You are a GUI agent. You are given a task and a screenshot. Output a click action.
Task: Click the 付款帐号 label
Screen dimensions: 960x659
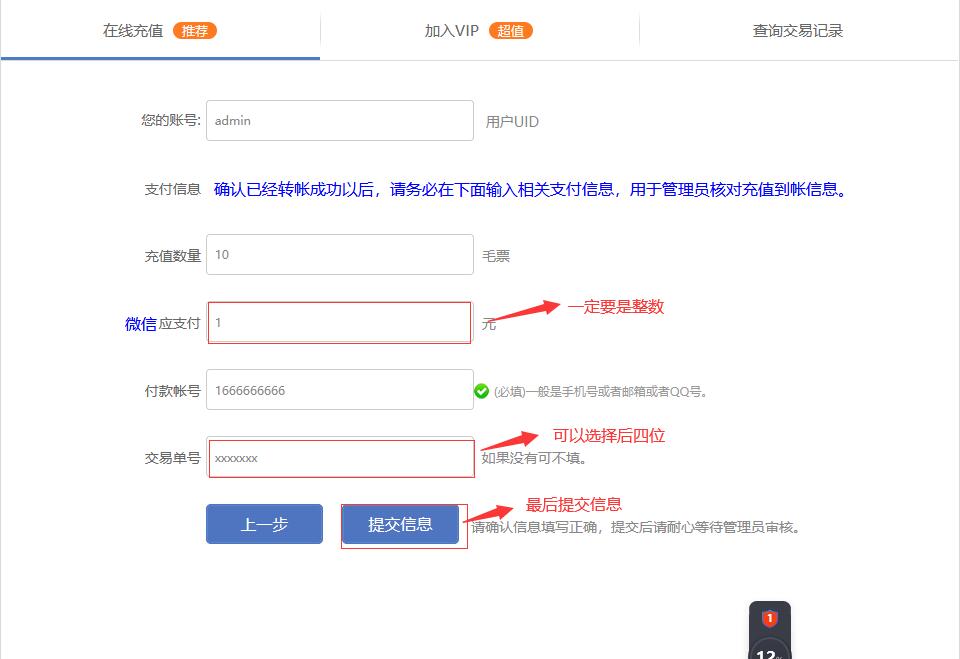click(173, 391)
